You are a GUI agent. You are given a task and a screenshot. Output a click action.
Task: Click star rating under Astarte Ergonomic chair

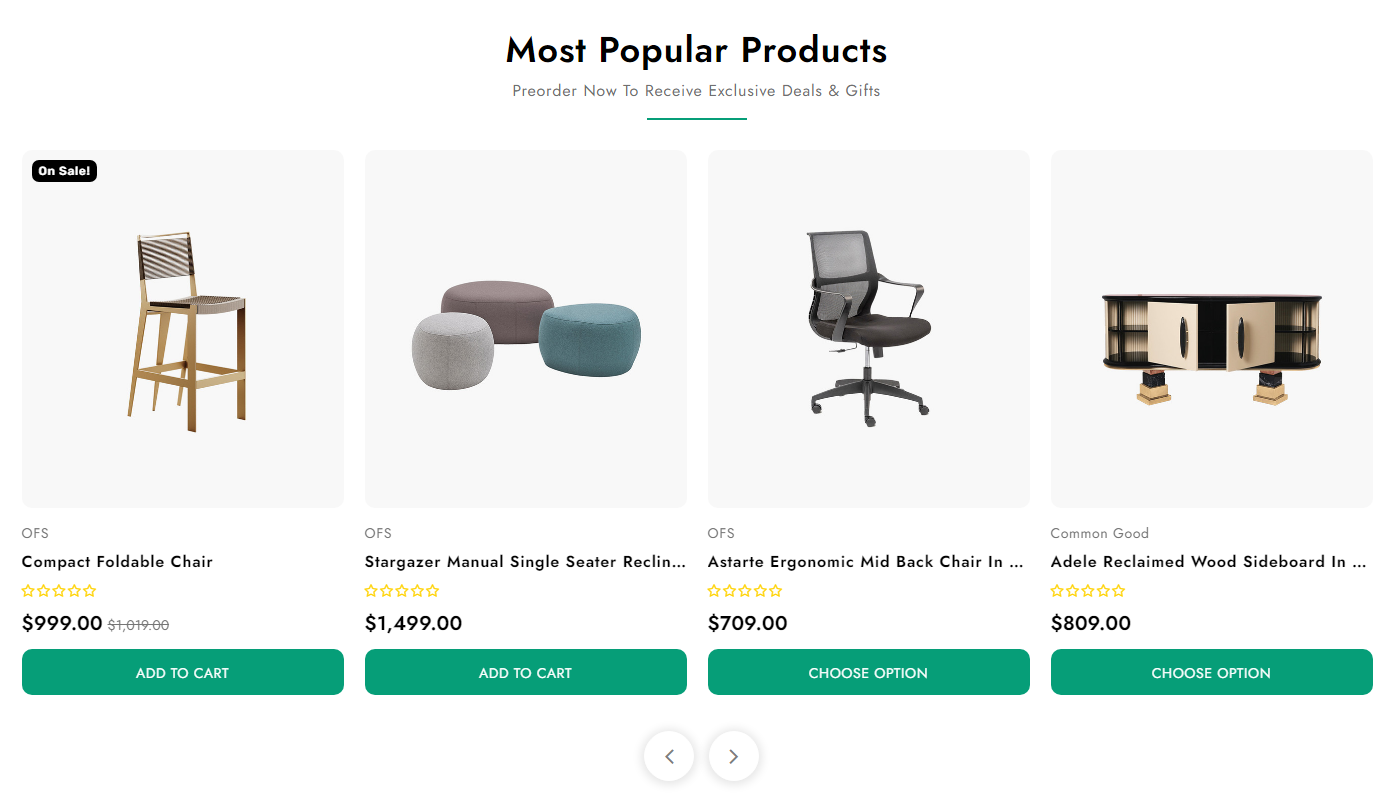tap(745, 591)
